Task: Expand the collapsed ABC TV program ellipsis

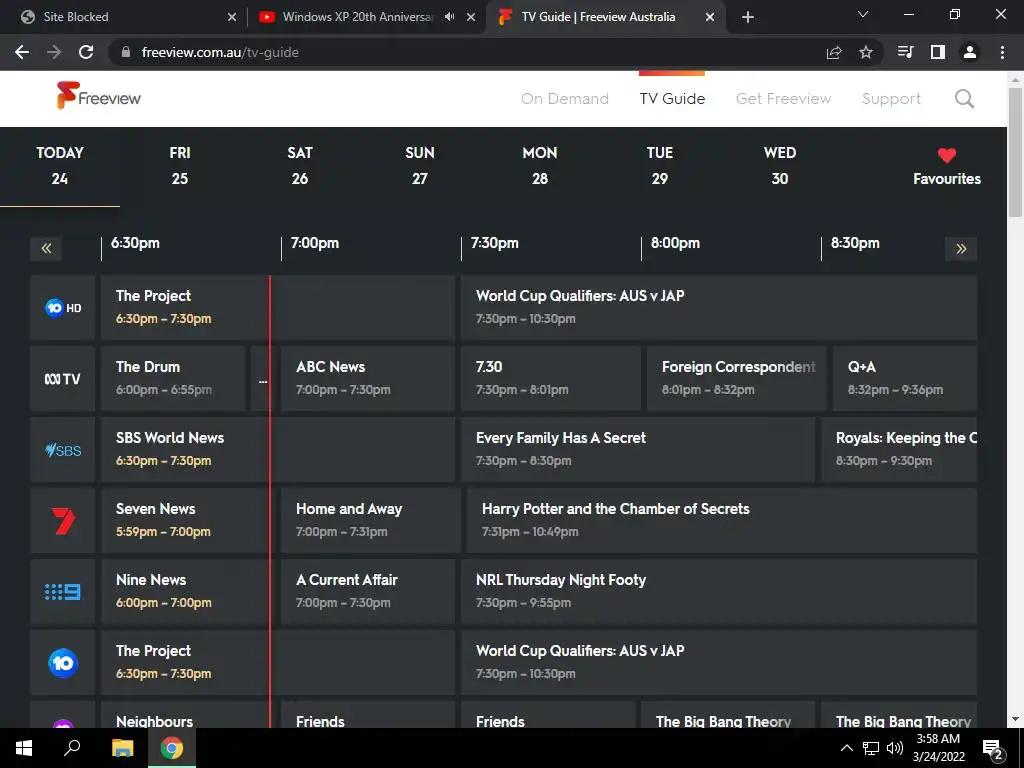Action: [x=262, y=379]
